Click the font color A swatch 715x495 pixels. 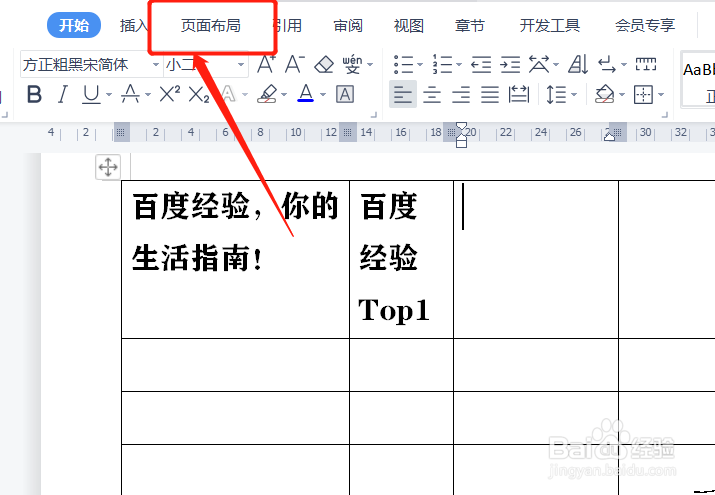(x=306, y=94)
